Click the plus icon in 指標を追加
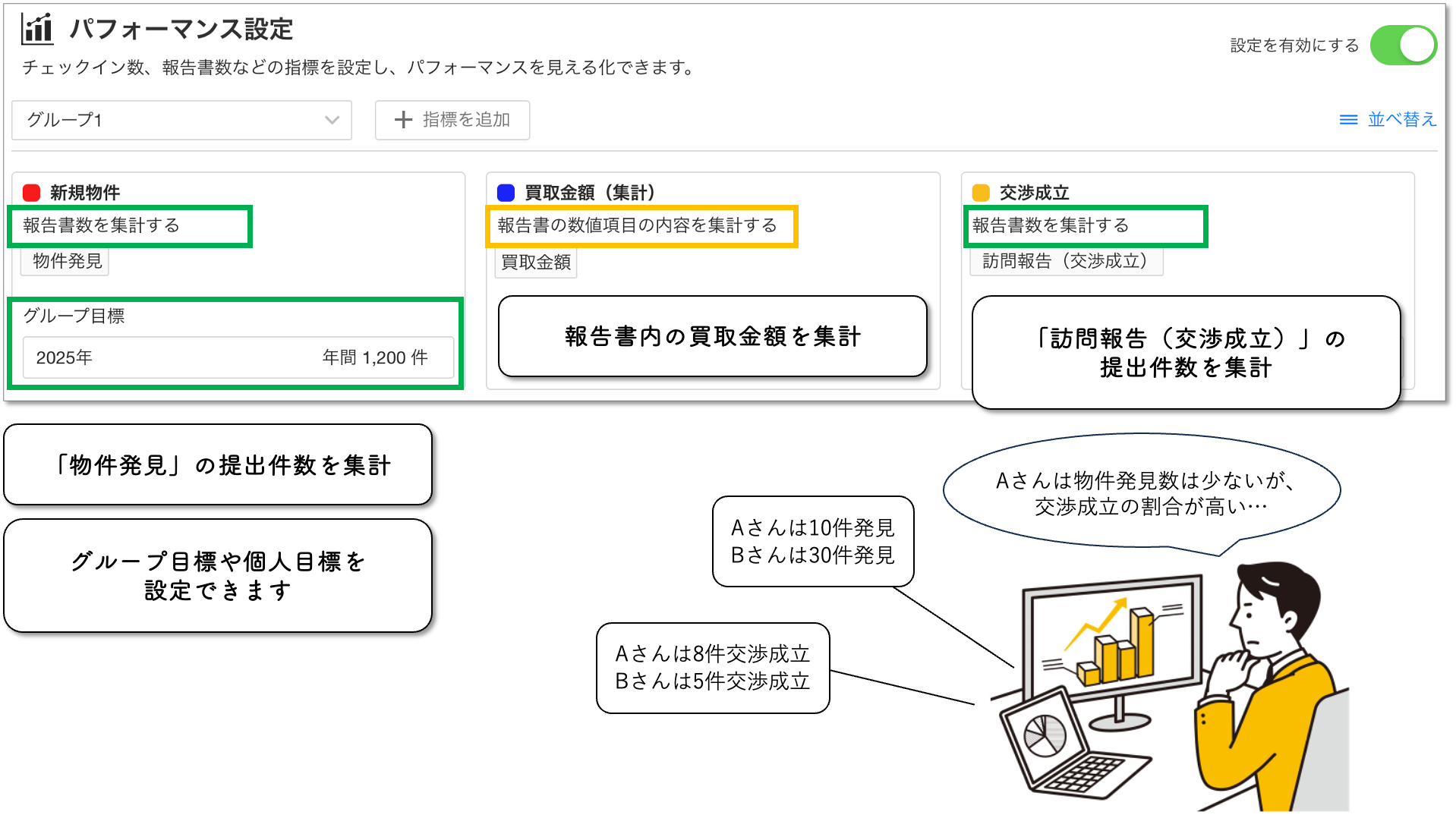Screen dimensions: 1456x818 (403, 120)
